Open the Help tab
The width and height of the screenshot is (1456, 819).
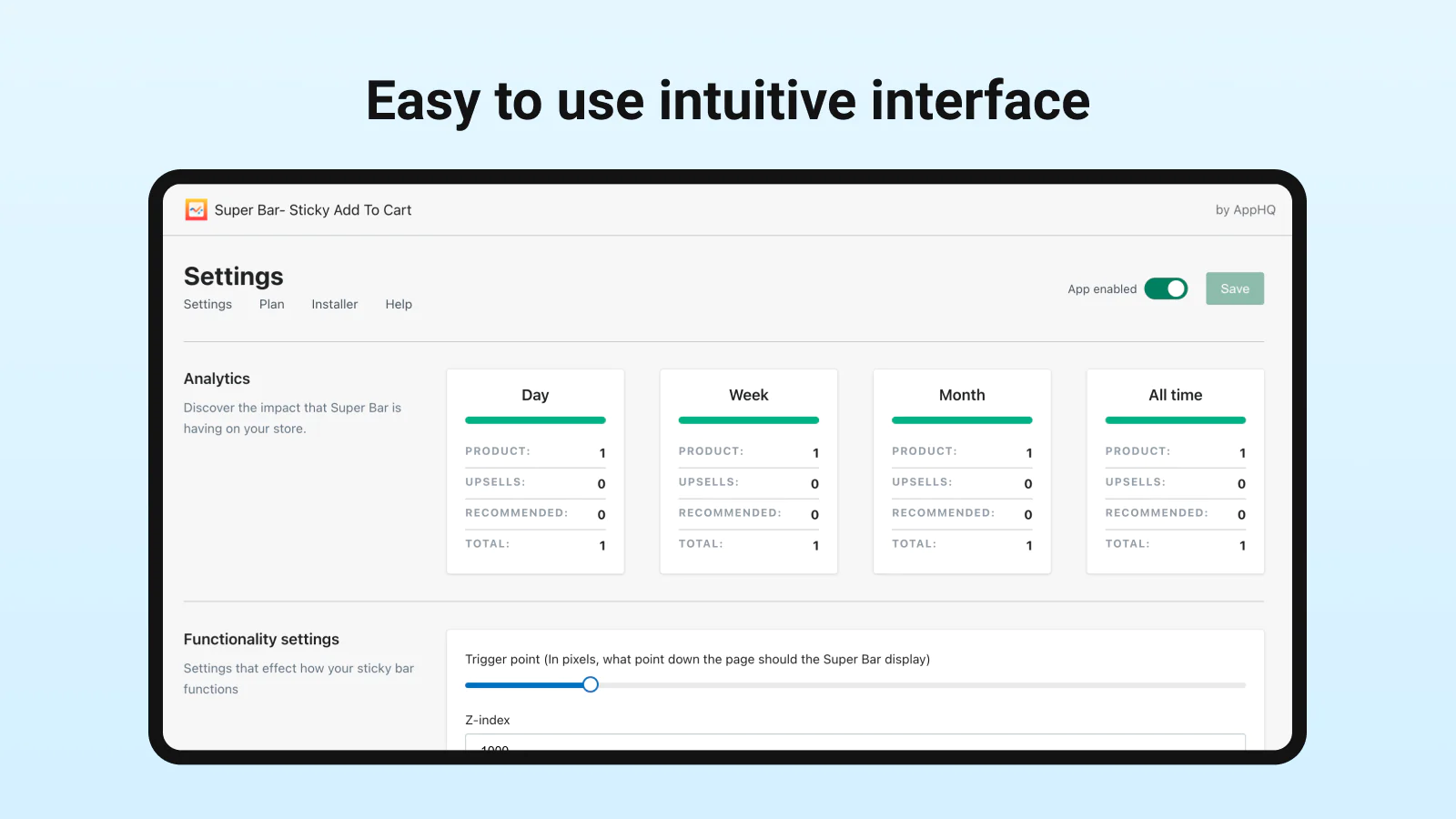[399, 305]
